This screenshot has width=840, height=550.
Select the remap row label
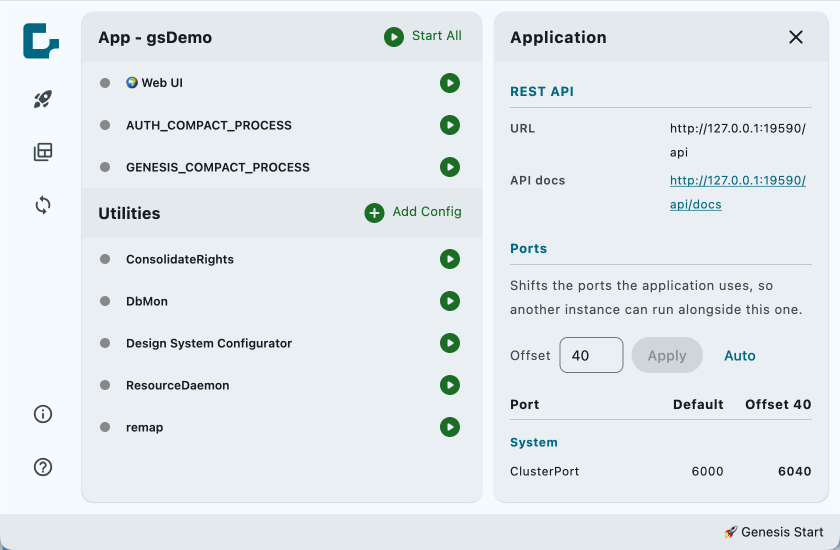tap(145, 428)
